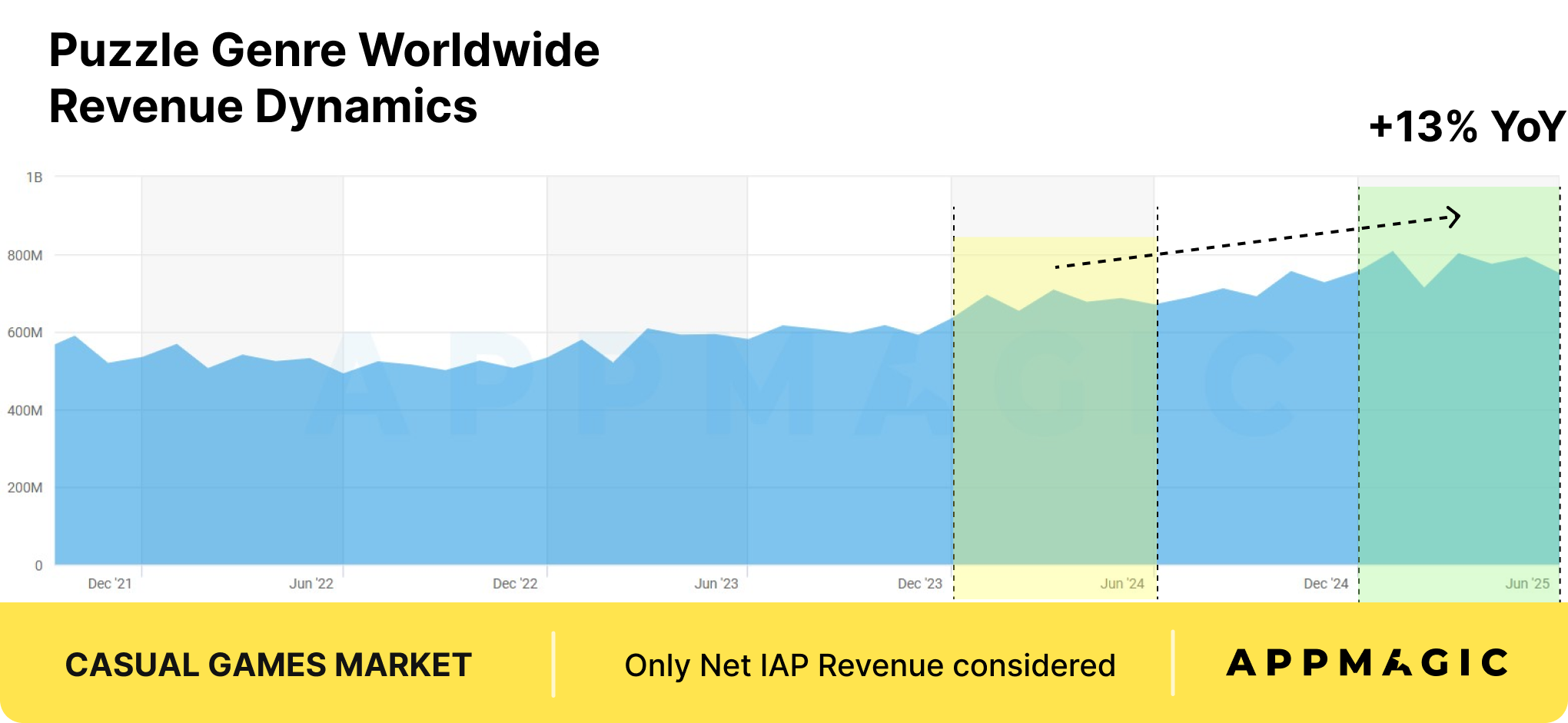Click the Dec '24 axis label
Viewport: 1568px width, 723px height.
click(x=1326, y=584)
